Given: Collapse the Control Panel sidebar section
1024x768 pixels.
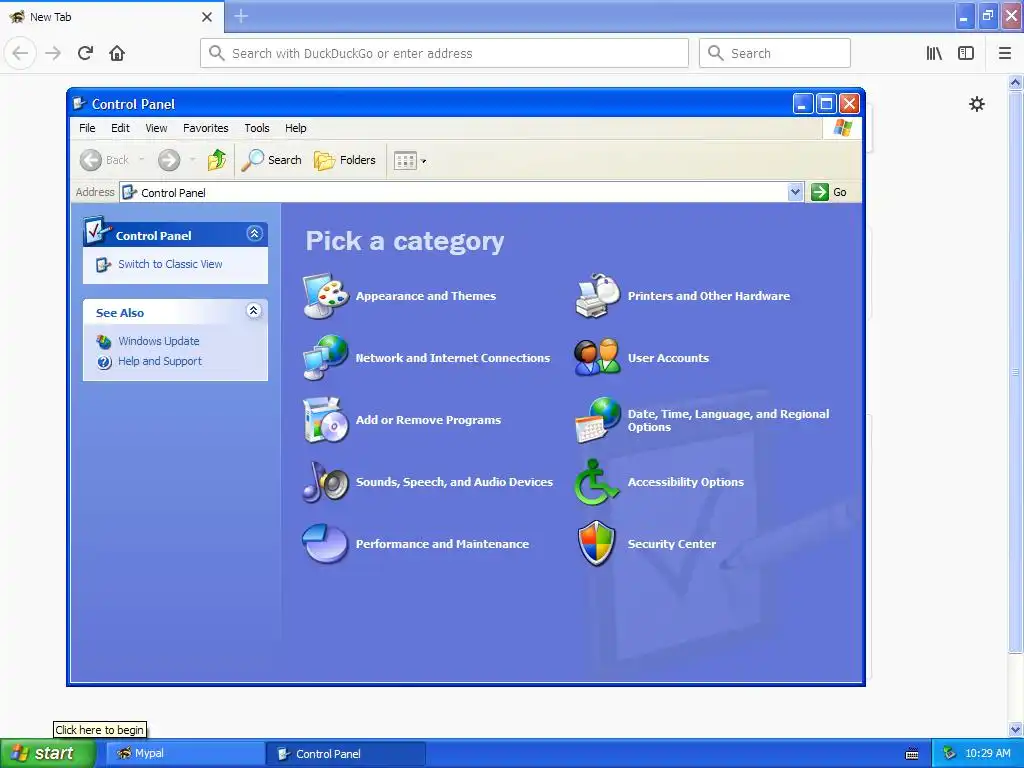Looking at the screenshot, I should tap(254, 233).
